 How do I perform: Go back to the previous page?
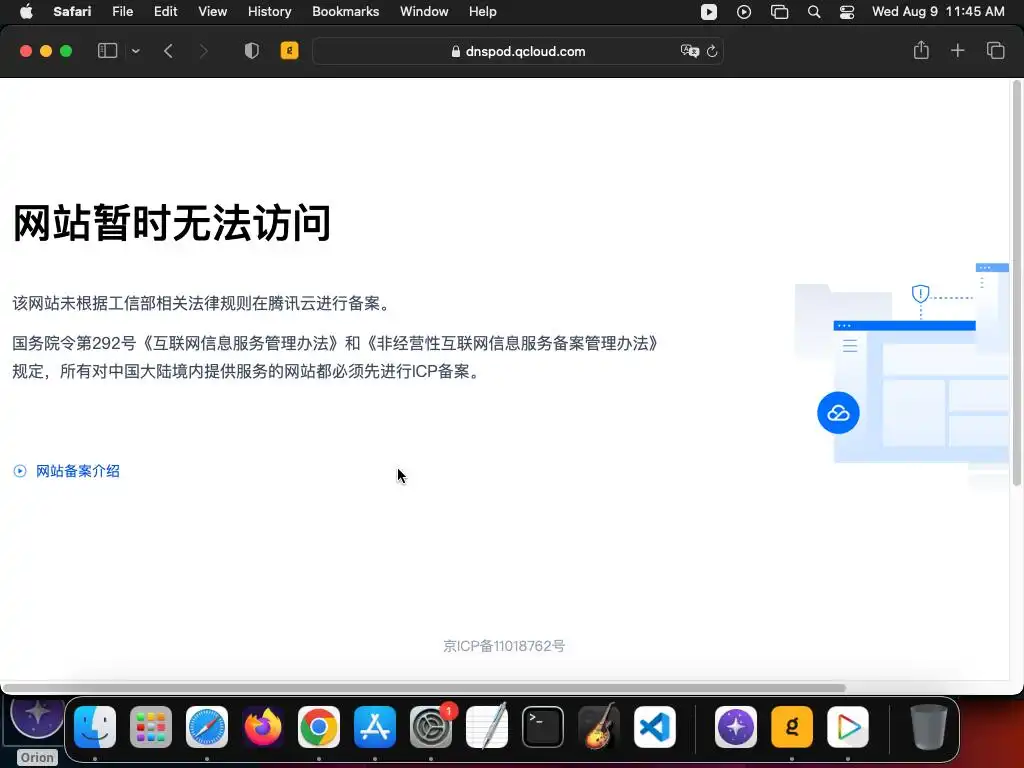click(x=168, y=51)
